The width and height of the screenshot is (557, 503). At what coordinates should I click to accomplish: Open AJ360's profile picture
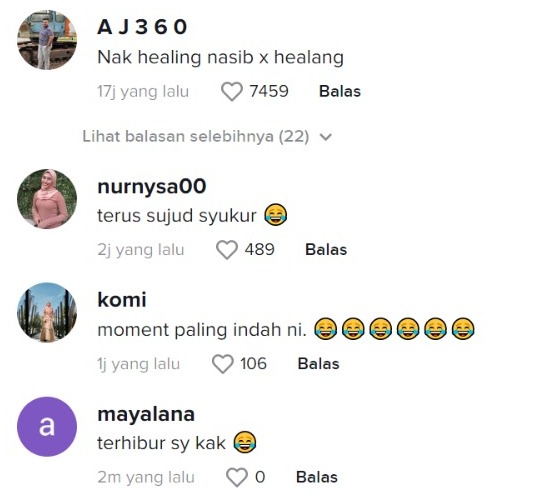coord(47,40)
